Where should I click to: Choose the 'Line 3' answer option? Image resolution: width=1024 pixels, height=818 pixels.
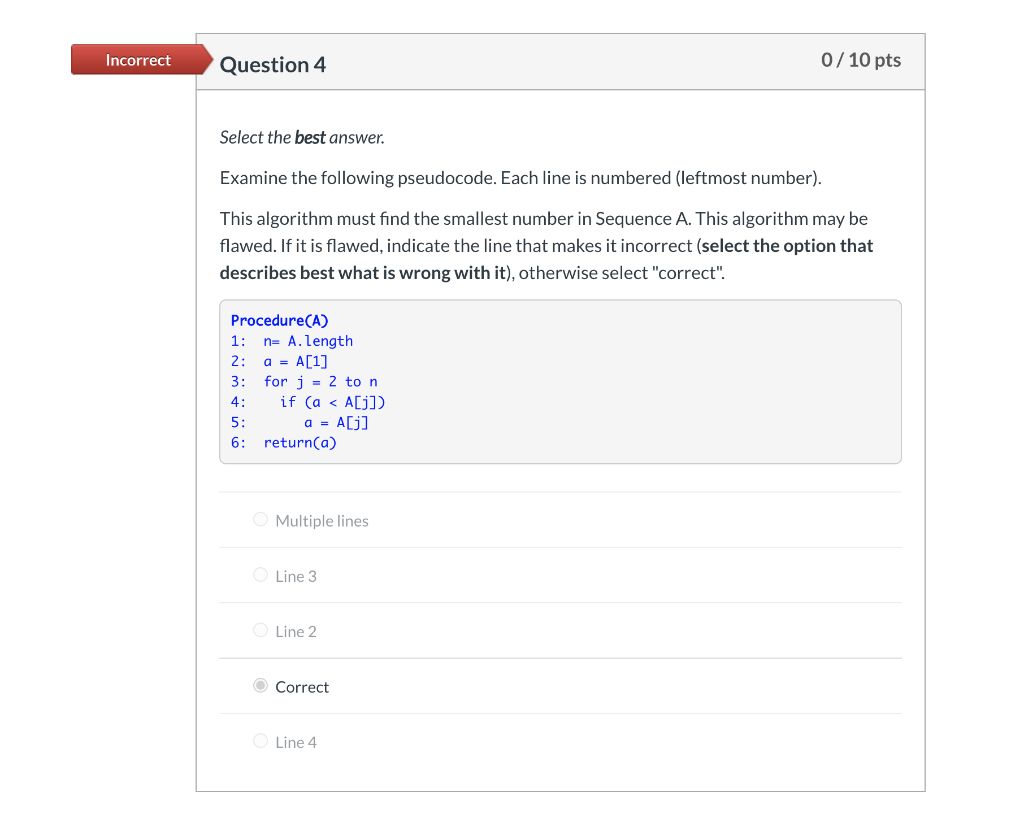pos(261,575)
